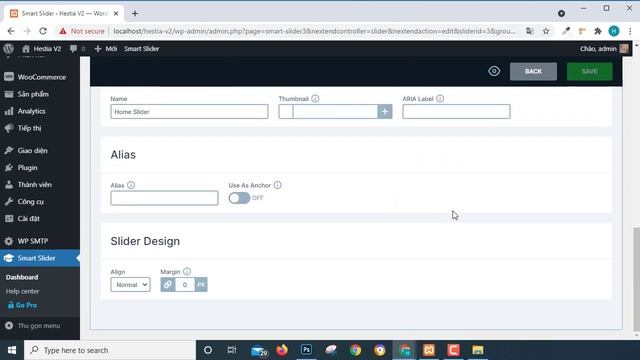Toggle the Use As Anchor switch
This screenshot has height=360, width=640.
pos(239,198)
